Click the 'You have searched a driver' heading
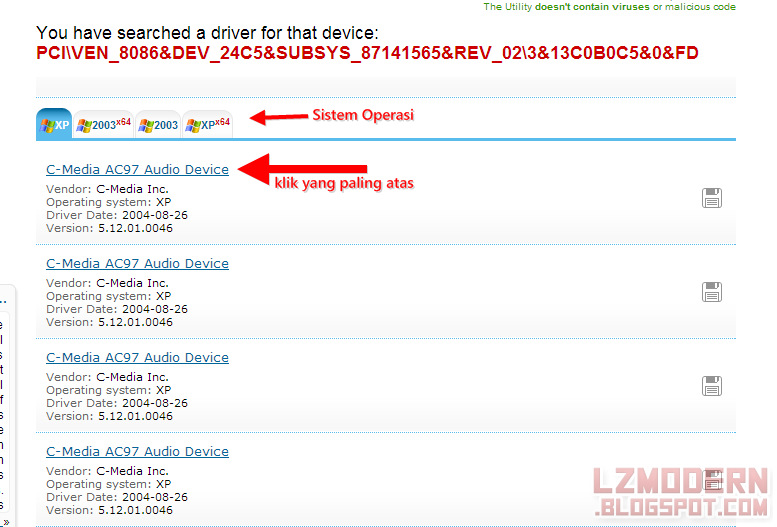The height and width of the screenshot is (527, 777). pyautogui.click(x=207, y=33)
